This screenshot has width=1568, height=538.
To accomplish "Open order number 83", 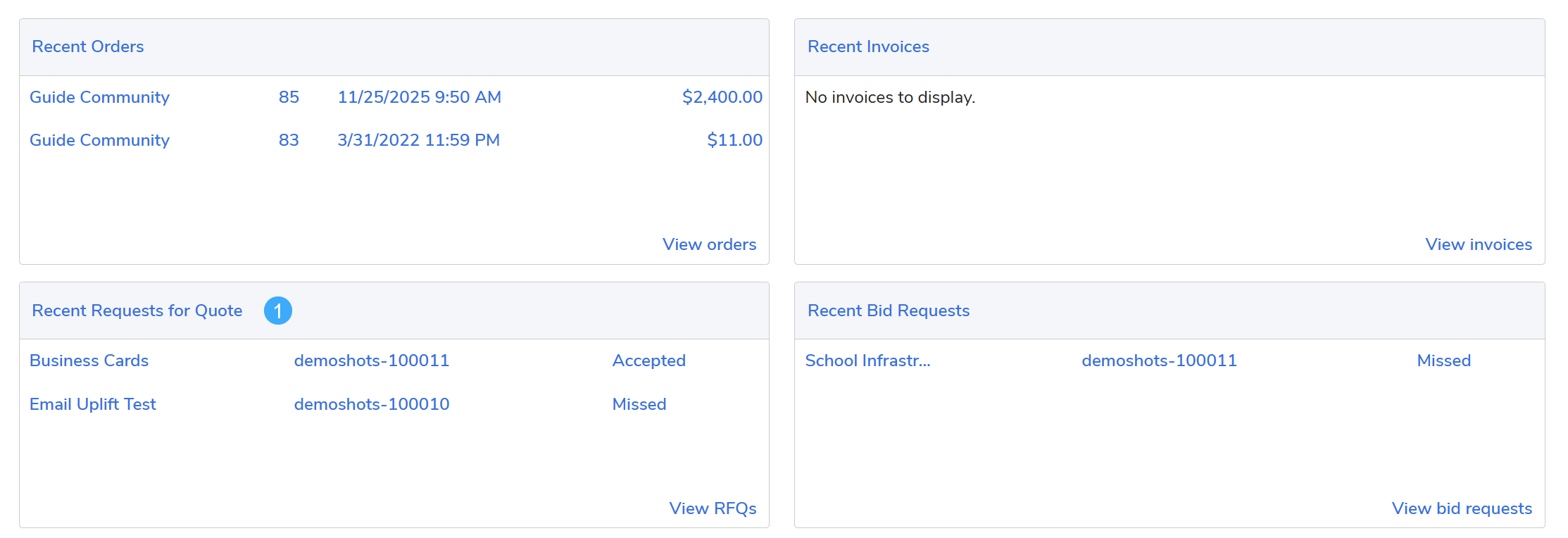I will (x=289, y=140).
